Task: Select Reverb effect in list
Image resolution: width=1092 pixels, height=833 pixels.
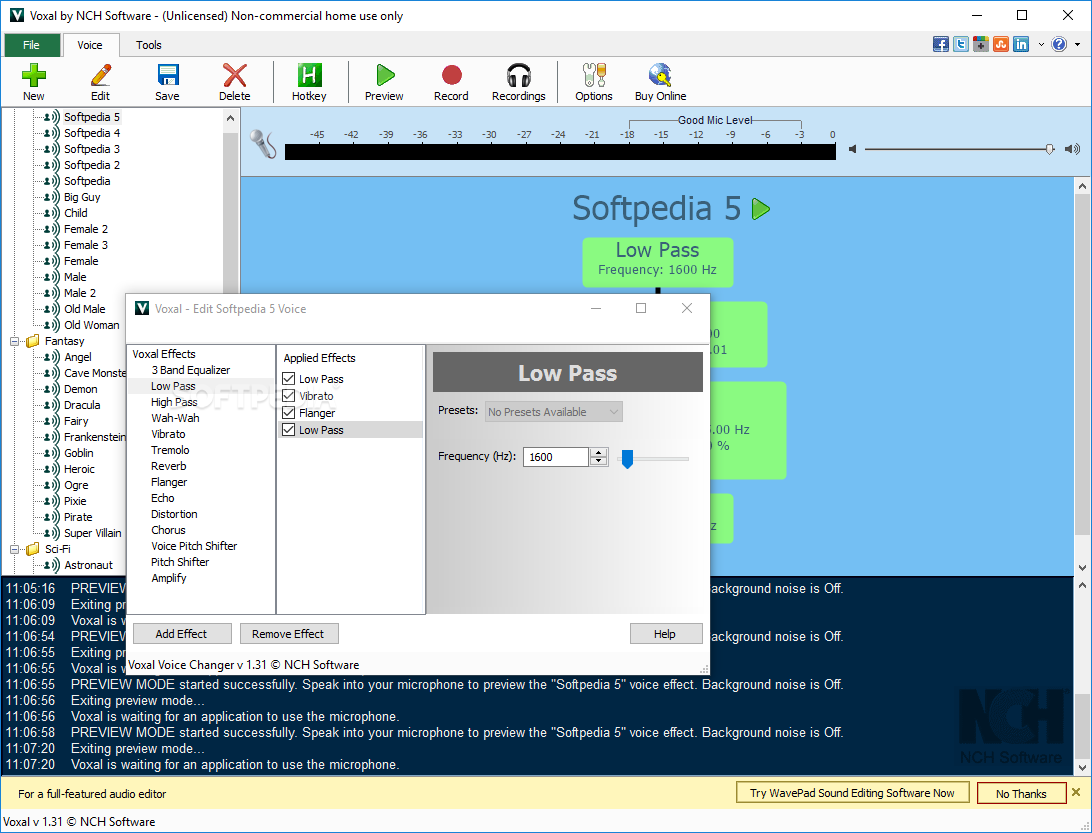Action: coord(169,466)
